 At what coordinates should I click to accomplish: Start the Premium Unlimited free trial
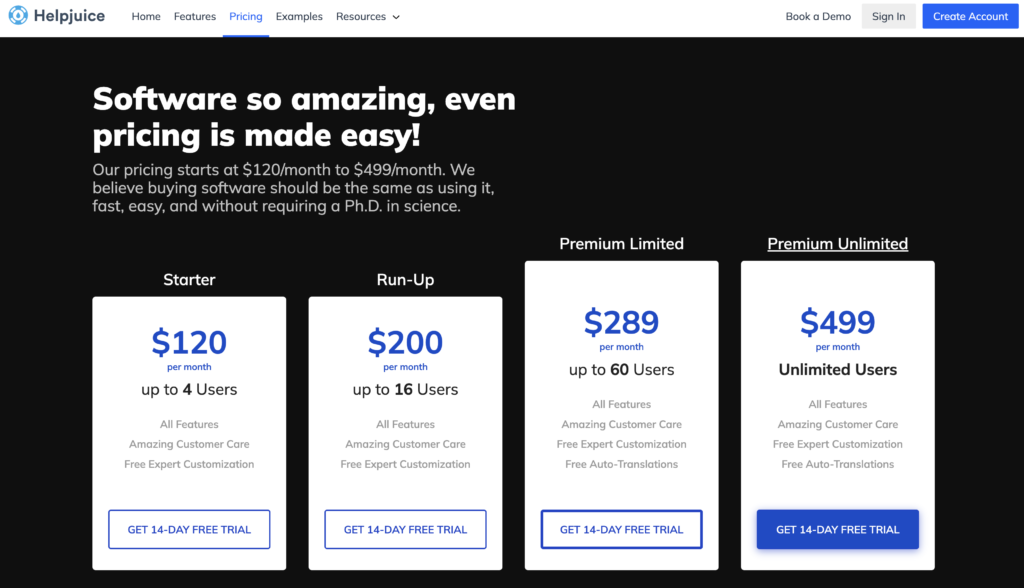(x=838, y=529)
